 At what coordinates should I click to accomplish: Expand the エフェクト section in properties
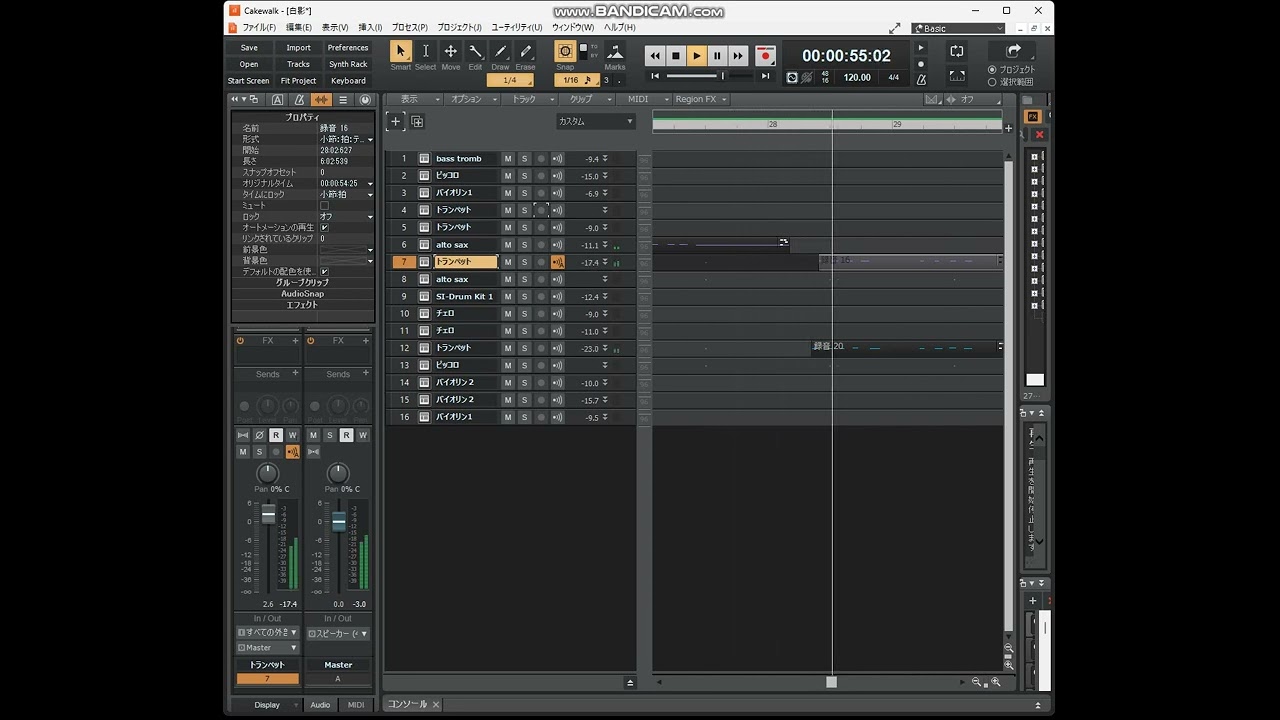(x=302, y=305)
